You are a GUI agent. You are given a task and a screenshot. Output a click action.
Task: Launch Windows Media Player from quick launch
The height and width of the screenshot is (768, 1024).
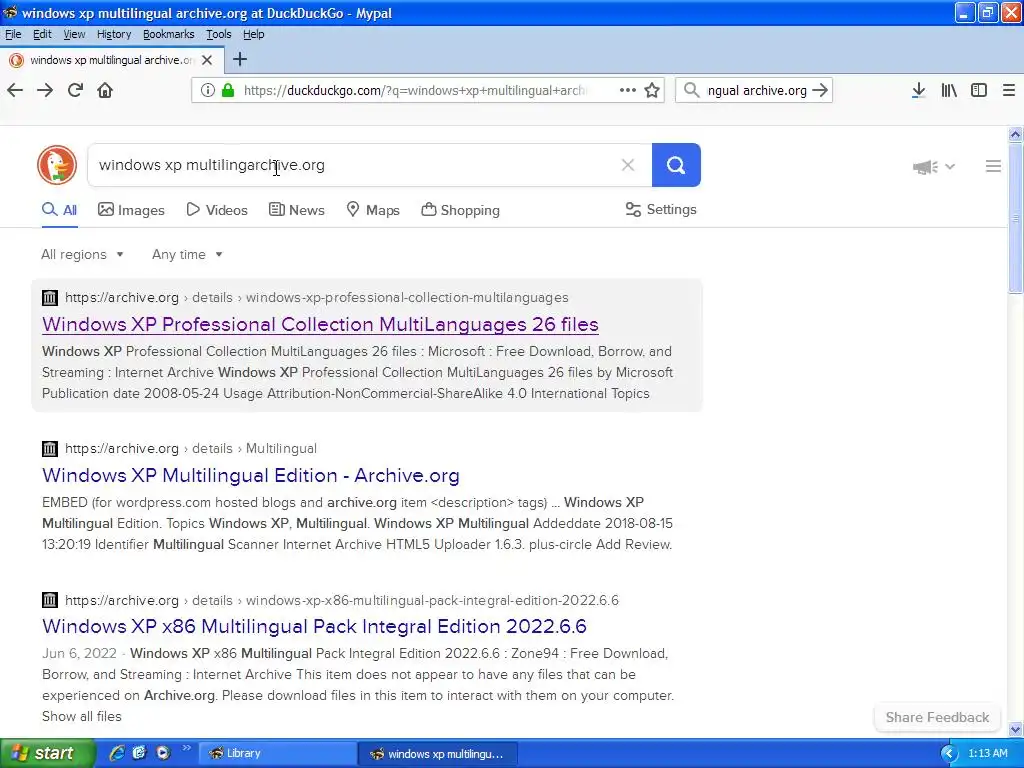[163, 753]
